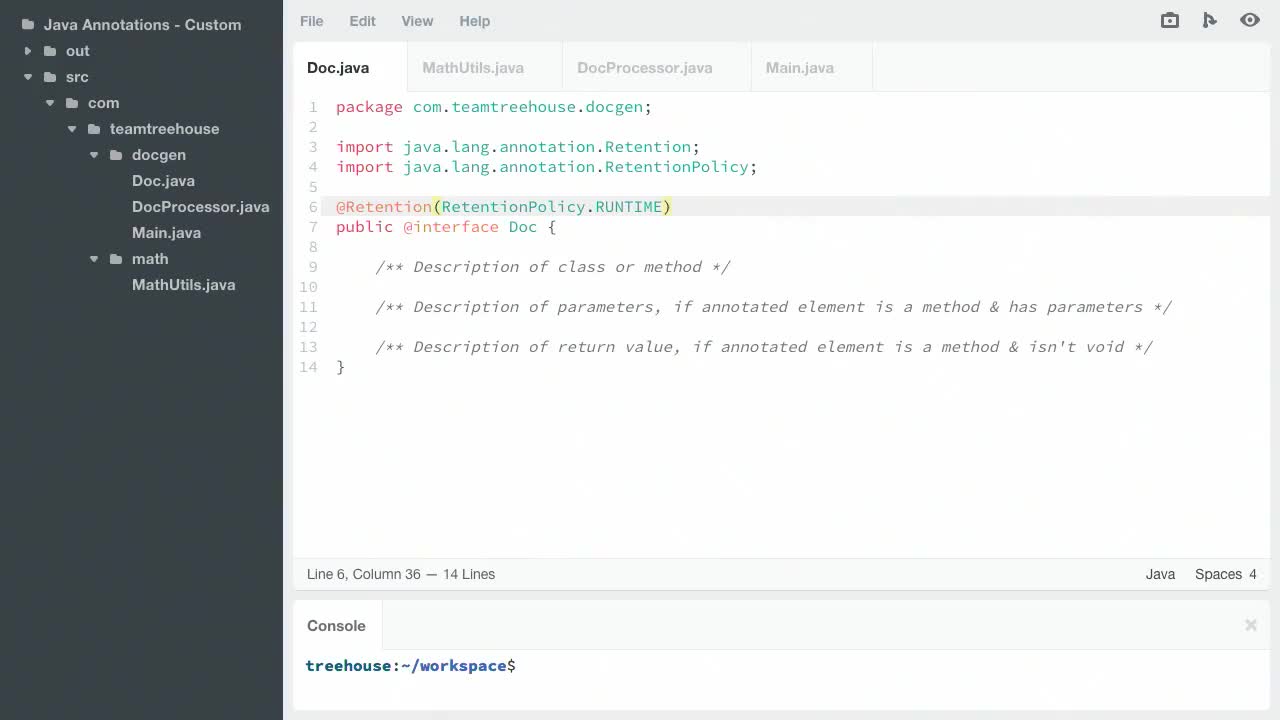Viewport: 1280px width, 720px height.
Task: Click the eye preview icon
Action: [x=1250, y=20]
